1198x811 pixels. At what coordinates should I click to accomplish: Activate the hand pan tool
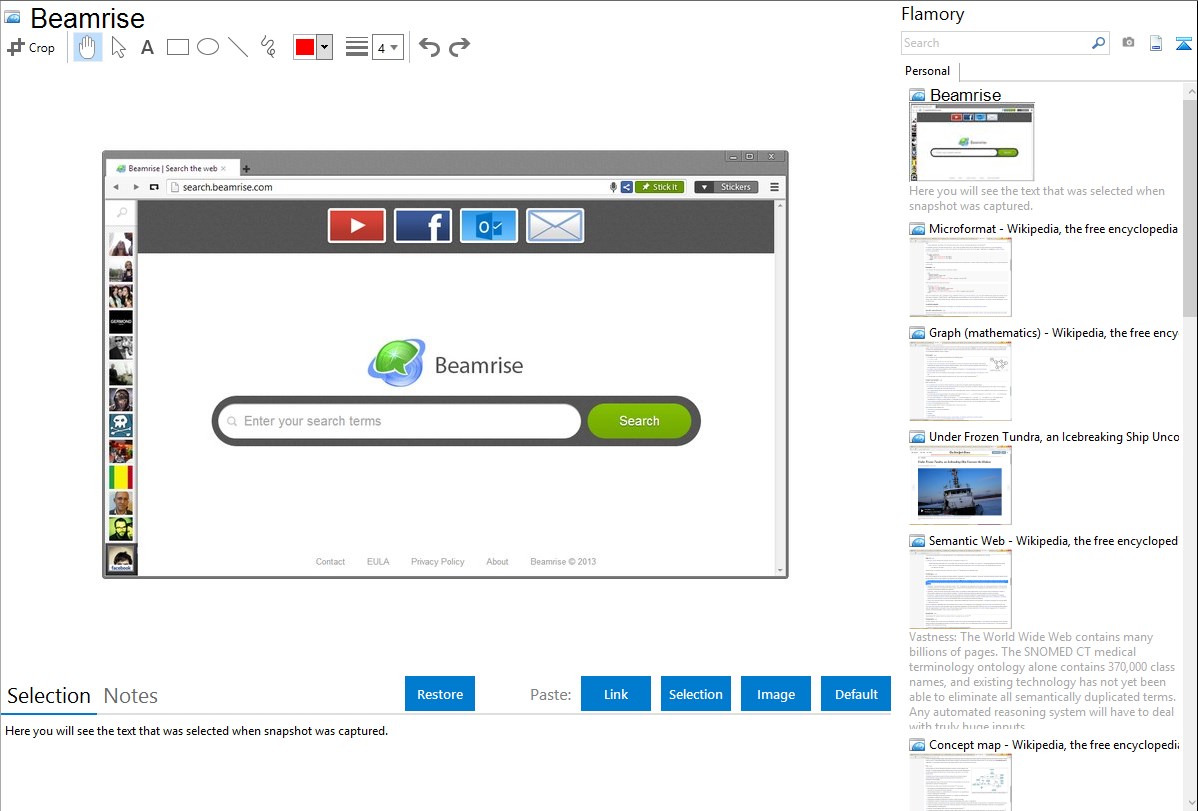[x=87, y=47]
